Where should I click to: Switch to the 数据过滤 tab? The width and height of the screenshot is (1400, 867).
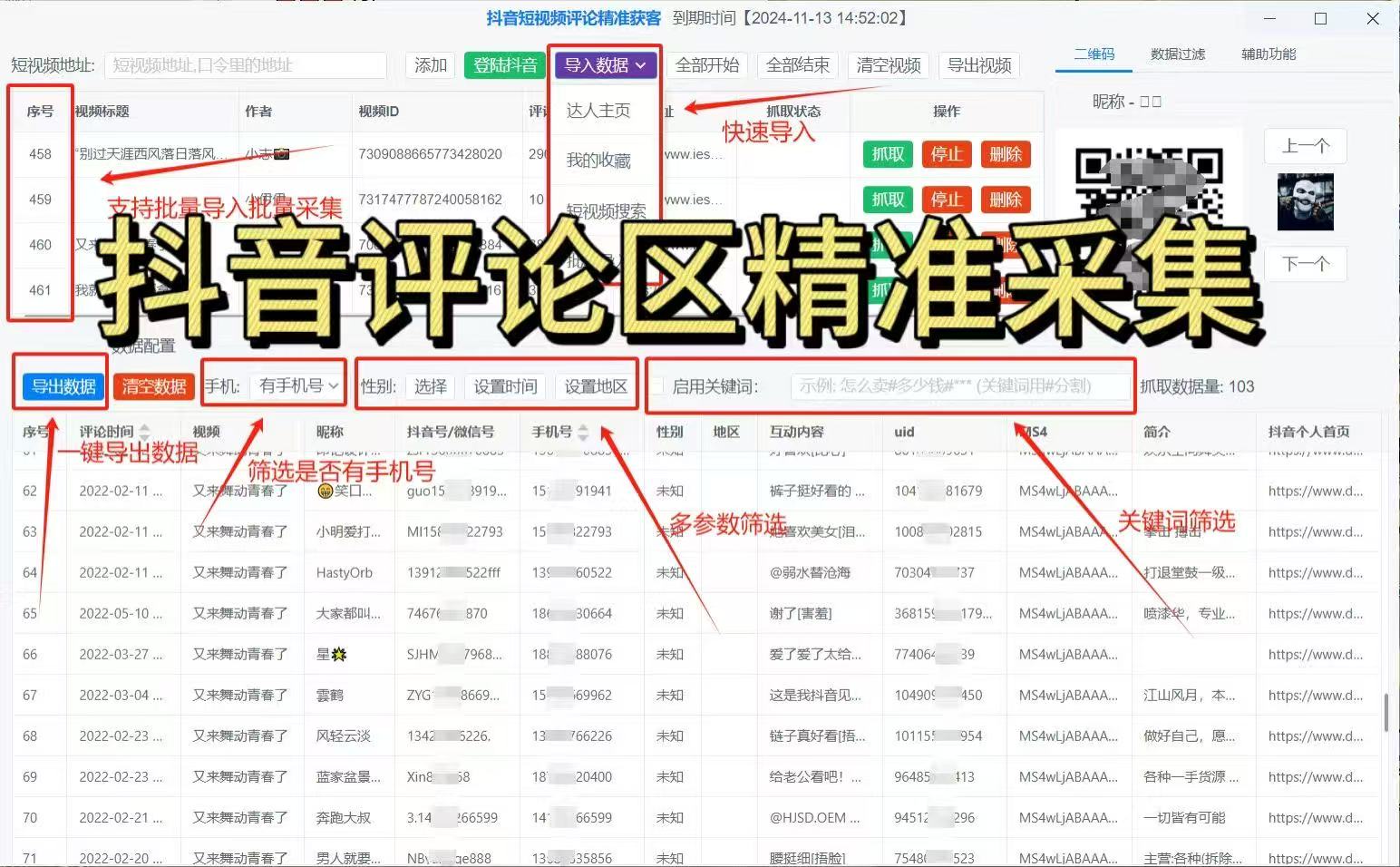click(1177, 54)
